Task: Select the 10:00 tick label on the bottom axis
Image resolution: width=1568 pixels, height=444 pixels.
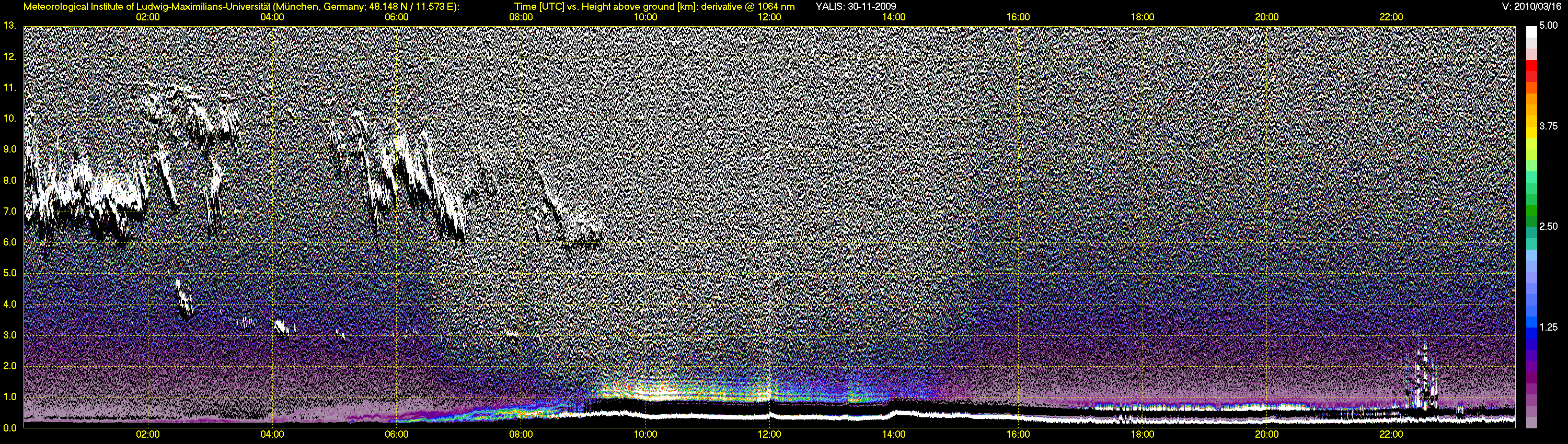Action: 645,435
